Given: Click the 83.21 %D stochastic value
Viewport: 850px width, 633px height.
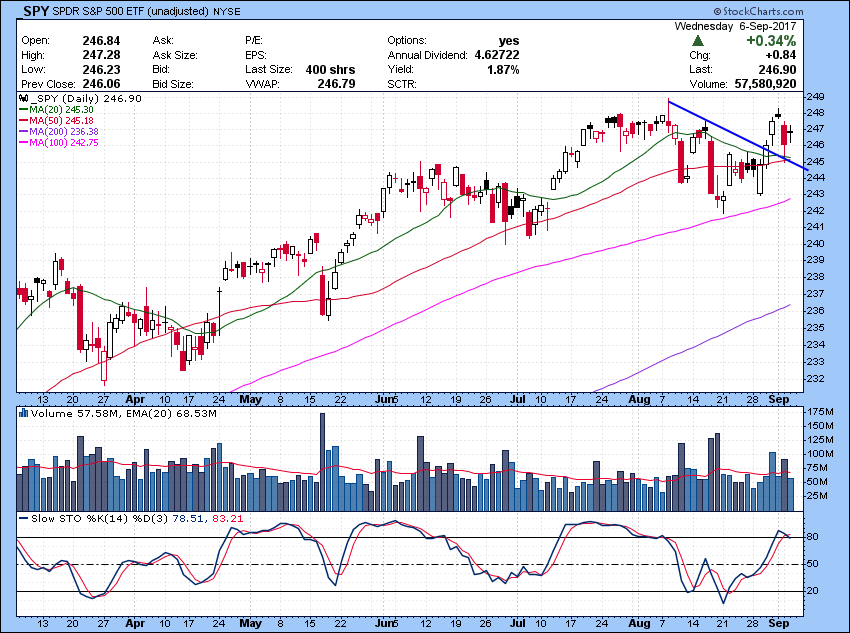Looking at the screenshot, I should pyautogui.click(x=228, y=519).
